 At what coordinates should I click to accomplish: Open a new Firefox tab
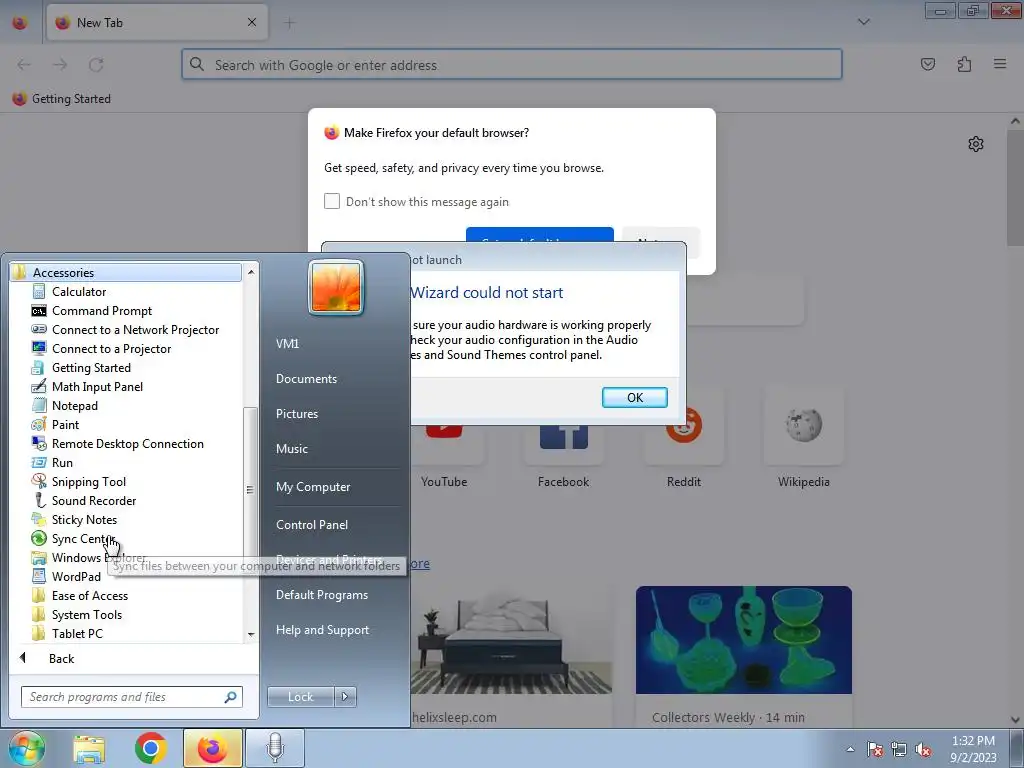tap(289, 23)
